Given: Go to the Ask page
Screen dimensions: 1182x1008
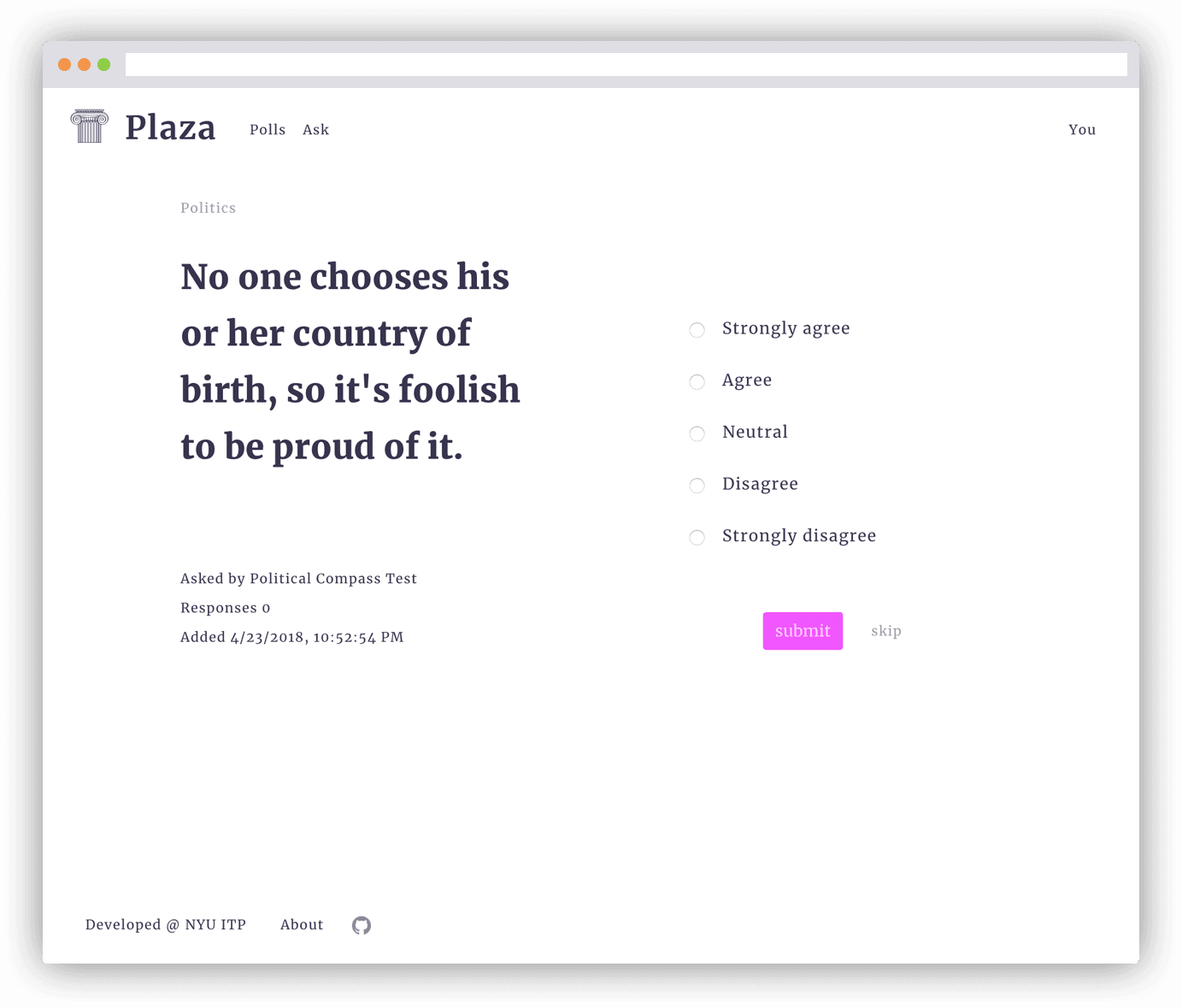Looking at the screenshot, I should click(x=315, y=130).
